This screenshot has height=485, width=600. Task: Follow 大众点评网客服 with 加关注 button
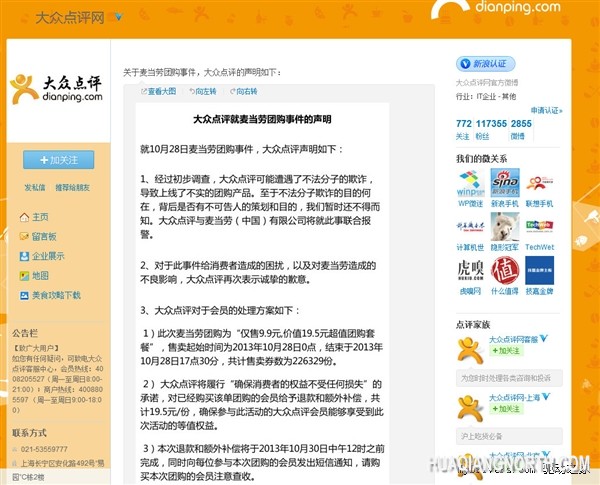coord(506,350)
